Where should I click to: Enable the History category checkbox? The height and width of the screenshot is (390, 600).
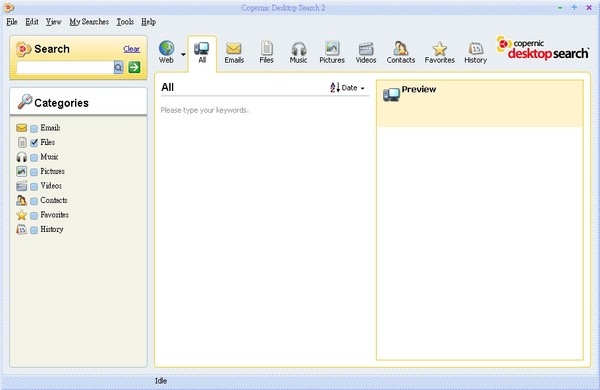34,230
